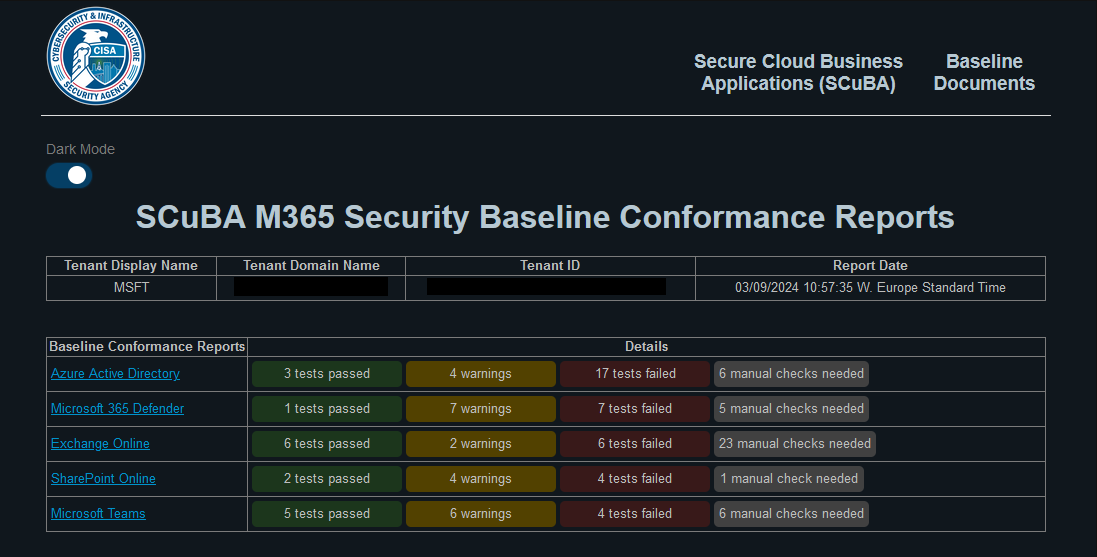Click the 3 tests passed badge
This screenshot has width=1097, height=557.
click(x=327, y=374)
